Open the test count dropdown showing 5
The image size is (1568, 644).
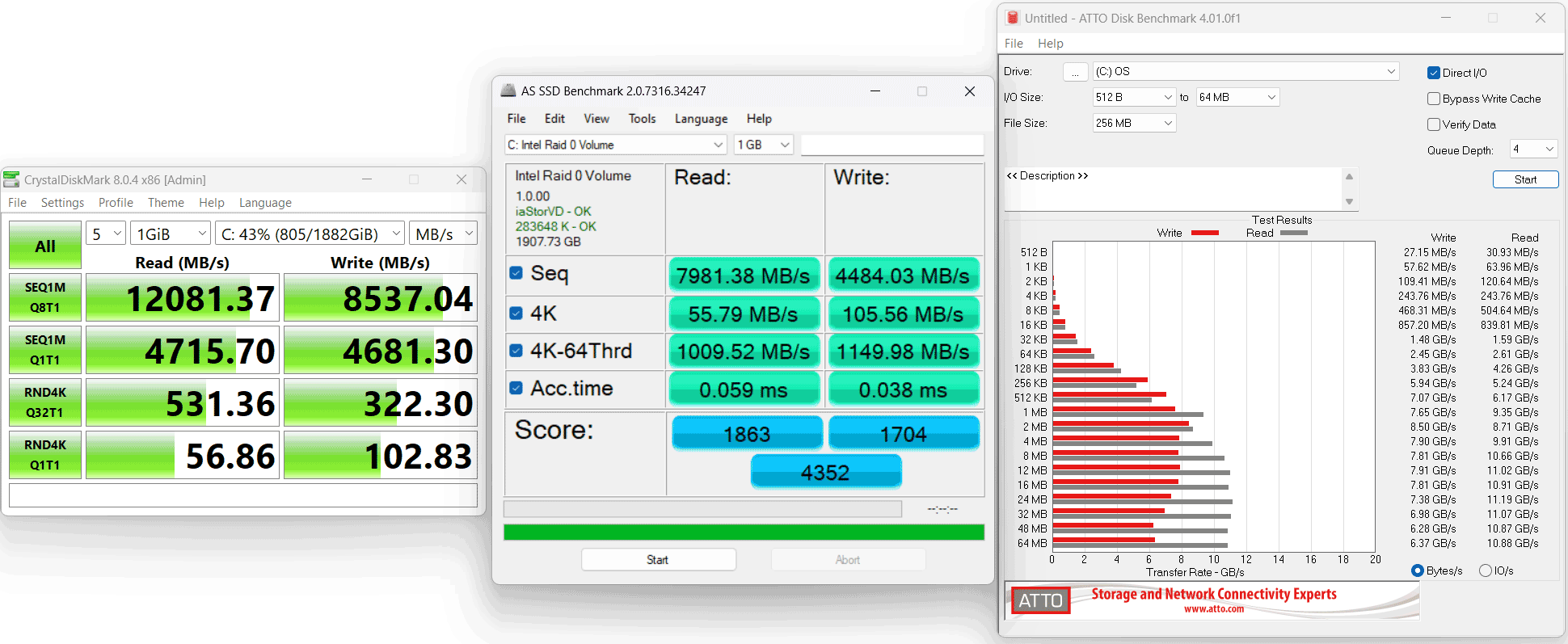pyautogui.click(x=106, y=234)
